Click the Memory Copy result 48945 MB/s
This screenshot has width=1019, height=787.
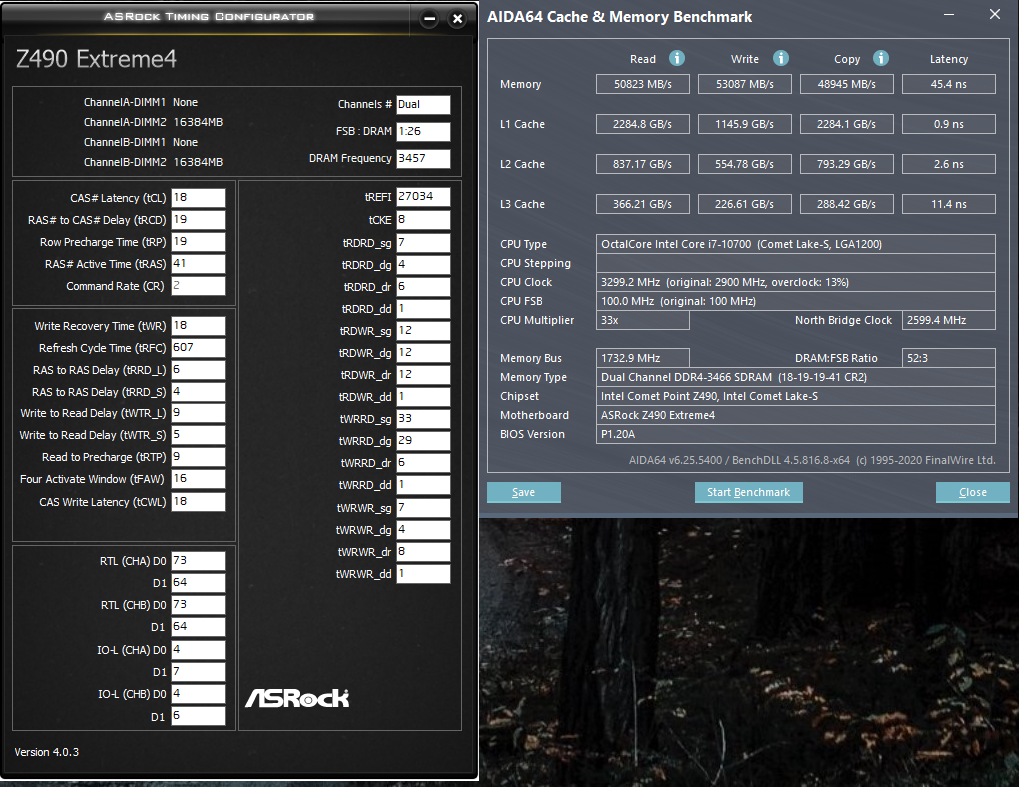tap(847, 84)
